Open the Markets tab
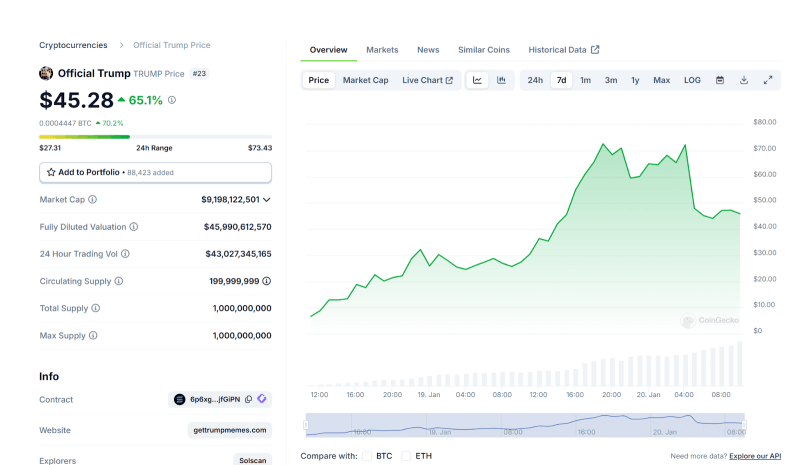800x465 pixels. click(382, 50)
